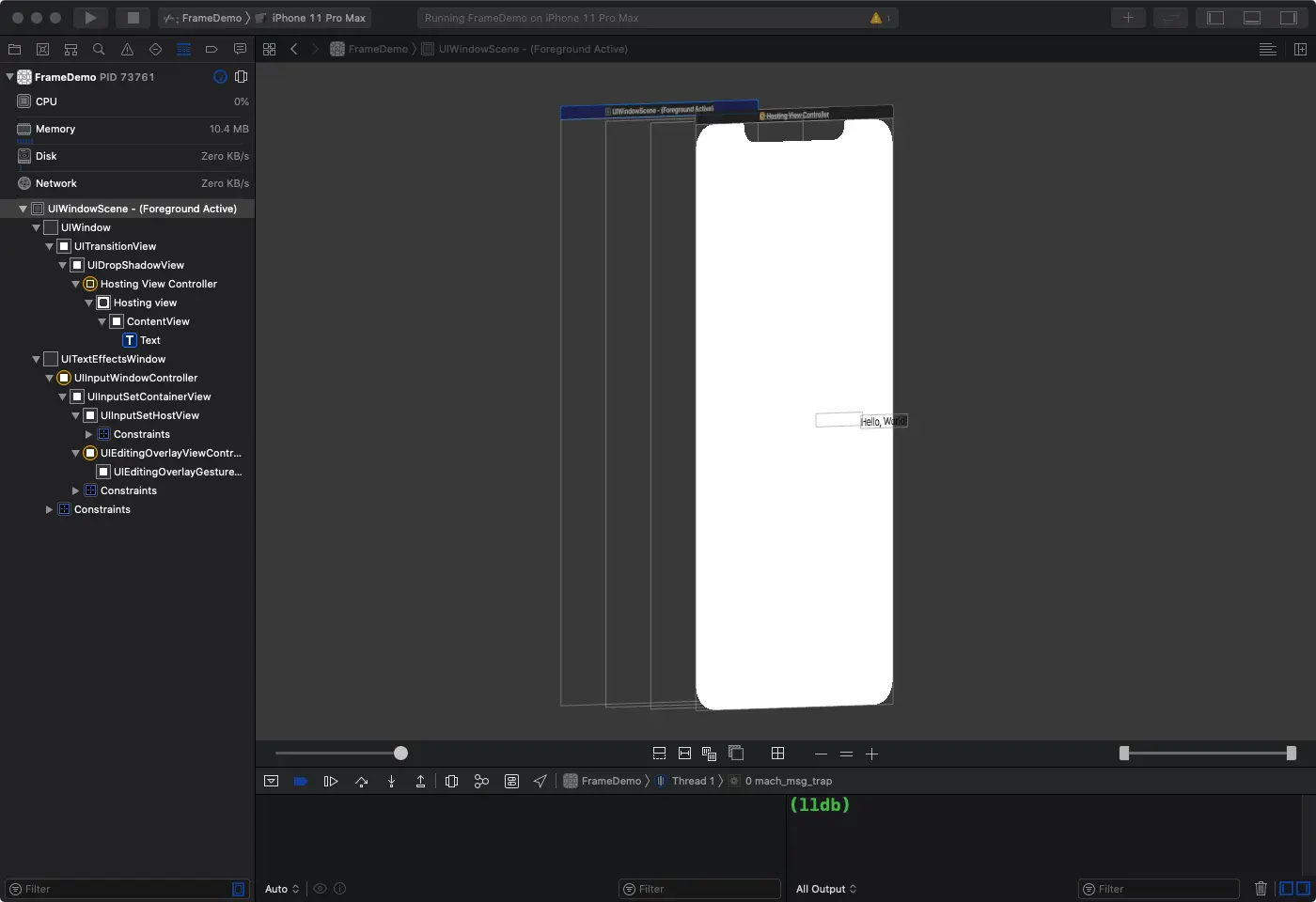Choose the iPhone 11 Pro Max run destination
The width and height of the screenshot is (1316, 902).
point(311,18)
